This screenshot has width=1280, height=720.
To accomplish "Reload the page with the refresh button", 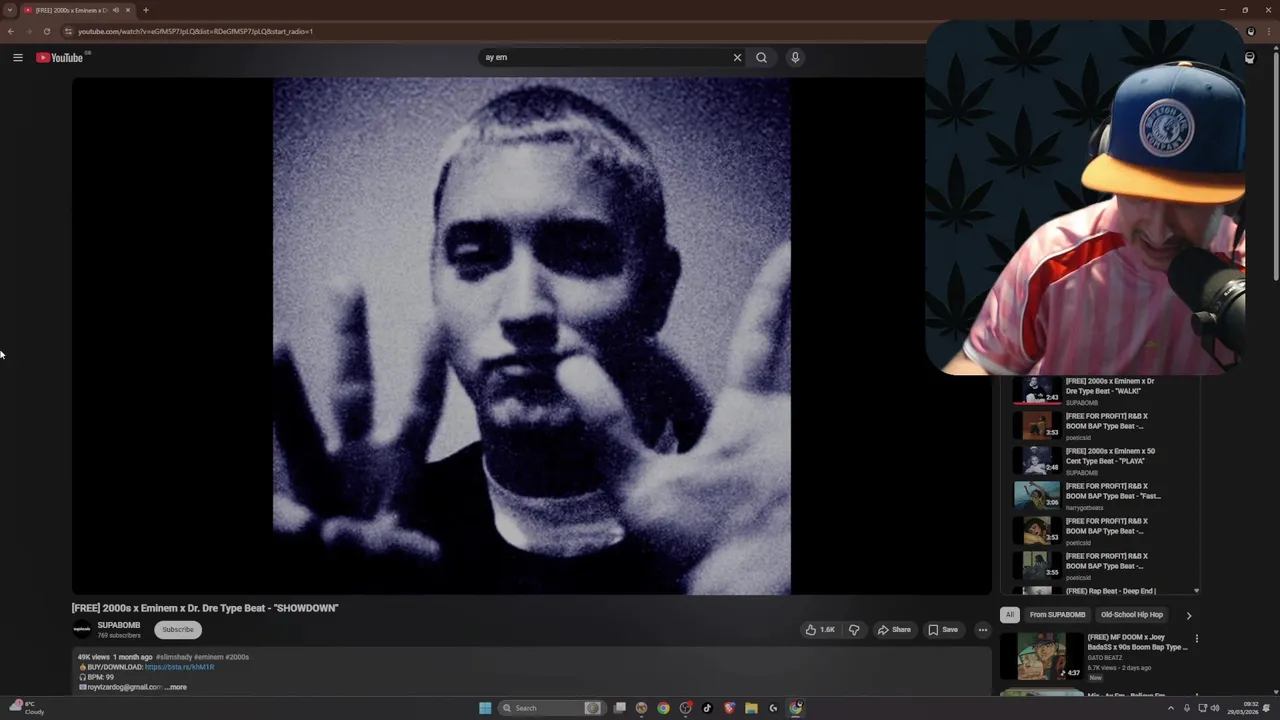I will 46,31.
